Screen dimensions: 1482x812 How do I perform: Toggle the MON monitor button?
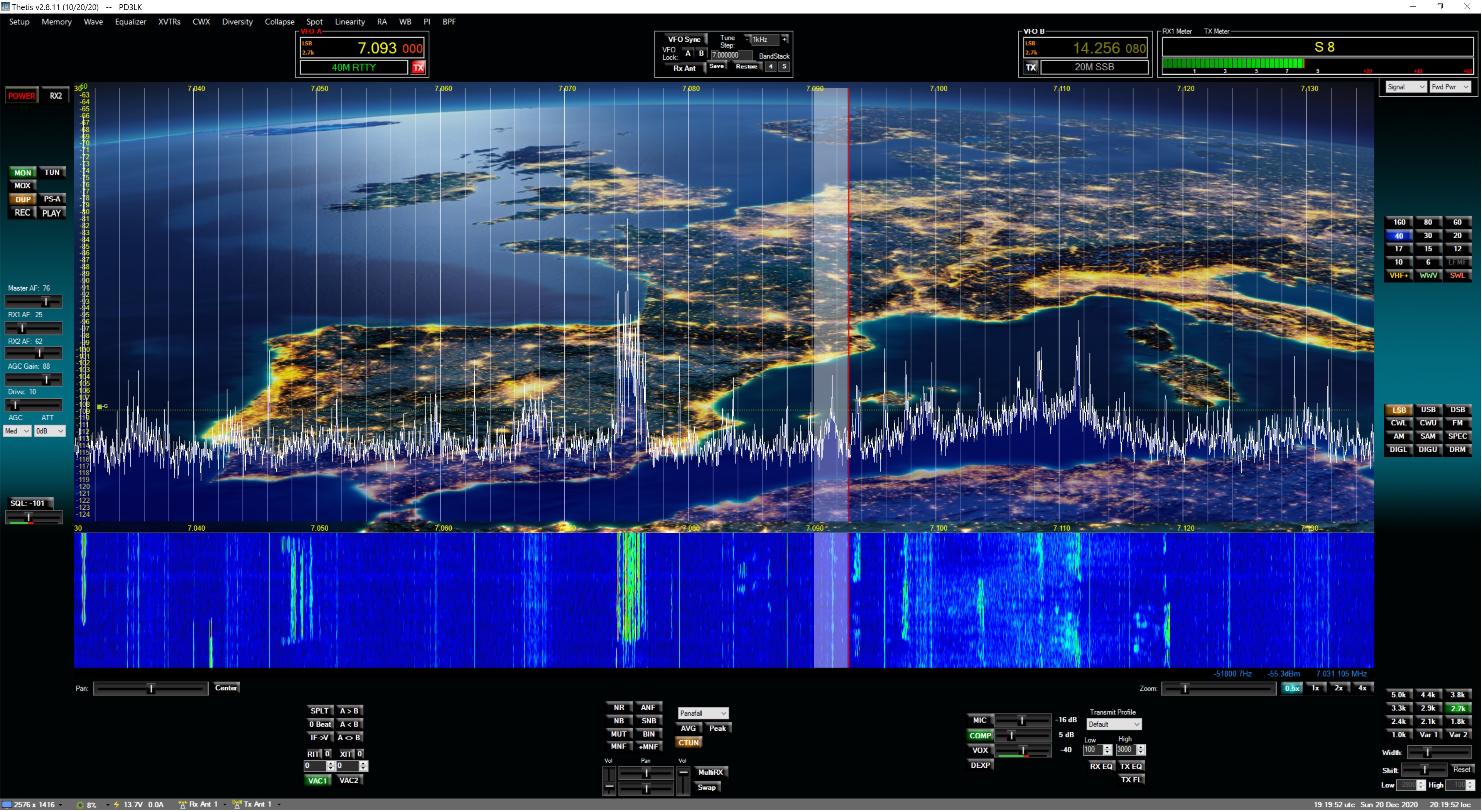coord(22,172)
